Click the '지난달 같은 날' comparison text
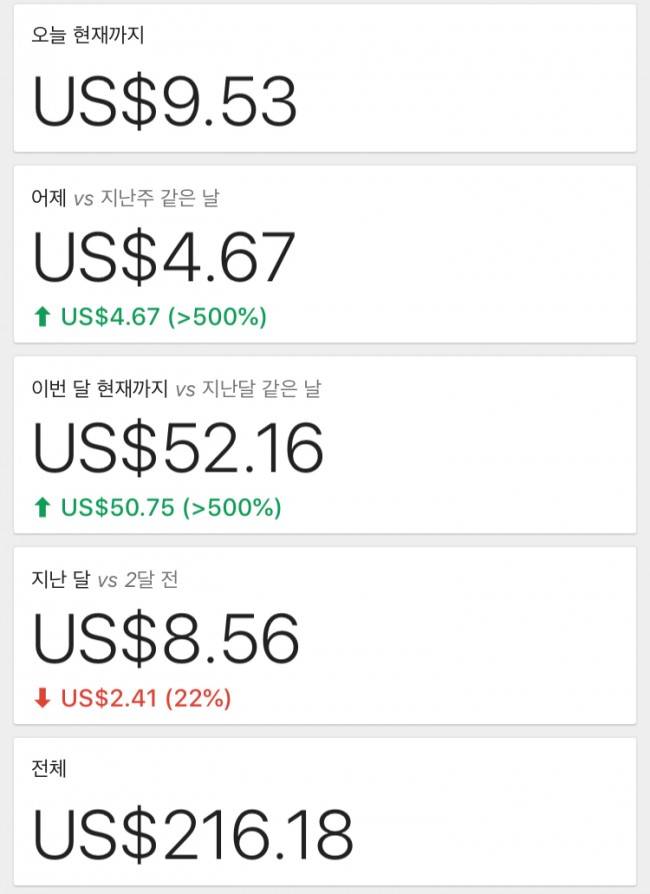The width and height of the screenshot is (650, 894). pos(262,389)
